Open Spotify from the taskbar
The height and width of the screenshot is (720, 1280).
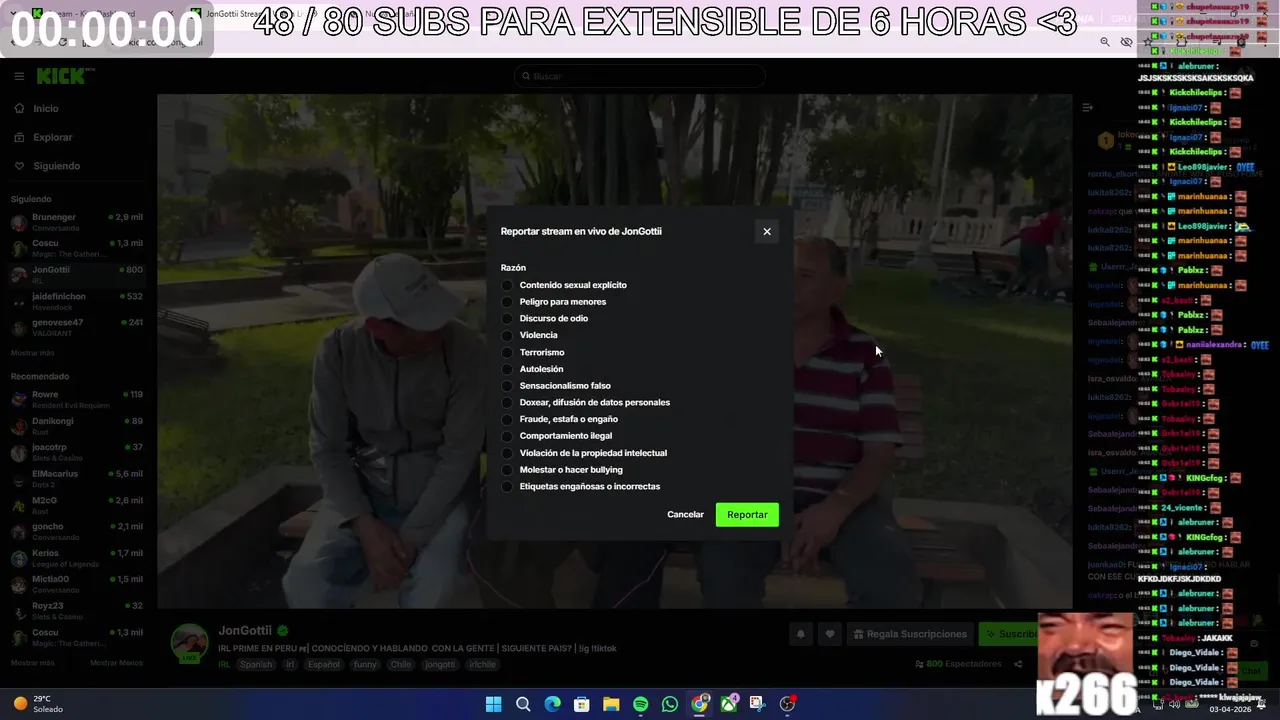(x=641, y=704)
